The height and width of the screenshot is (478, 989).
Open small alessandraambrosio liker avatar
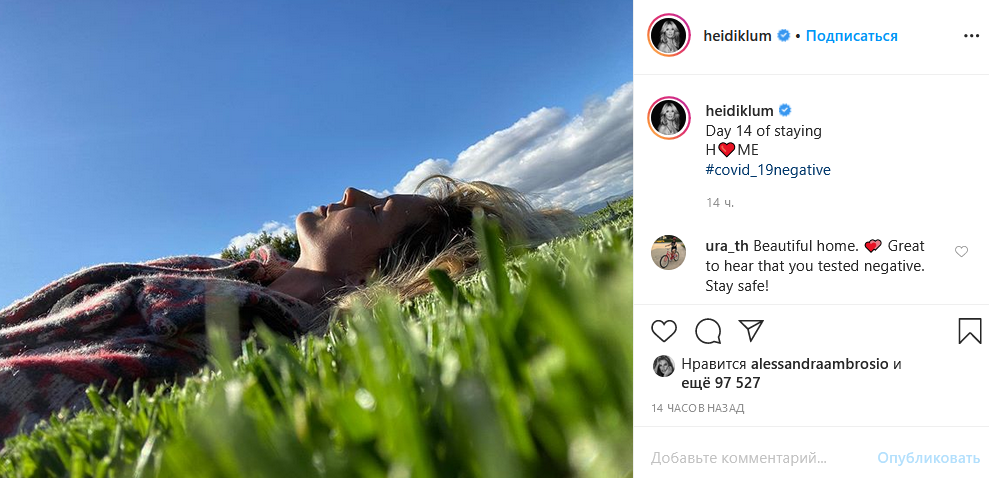coord(663,366)
